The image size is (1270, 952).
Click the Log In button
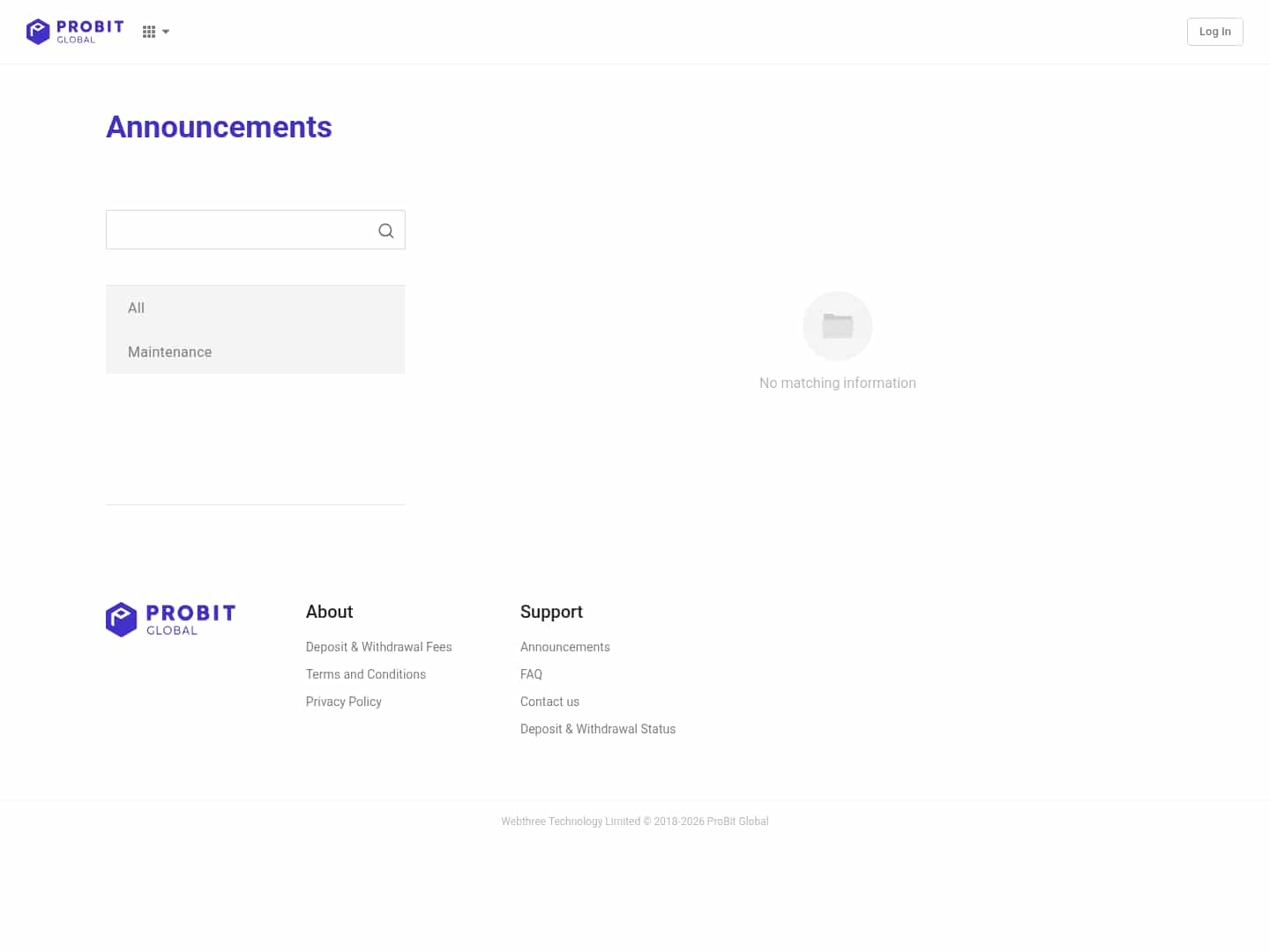[1214, 31]
